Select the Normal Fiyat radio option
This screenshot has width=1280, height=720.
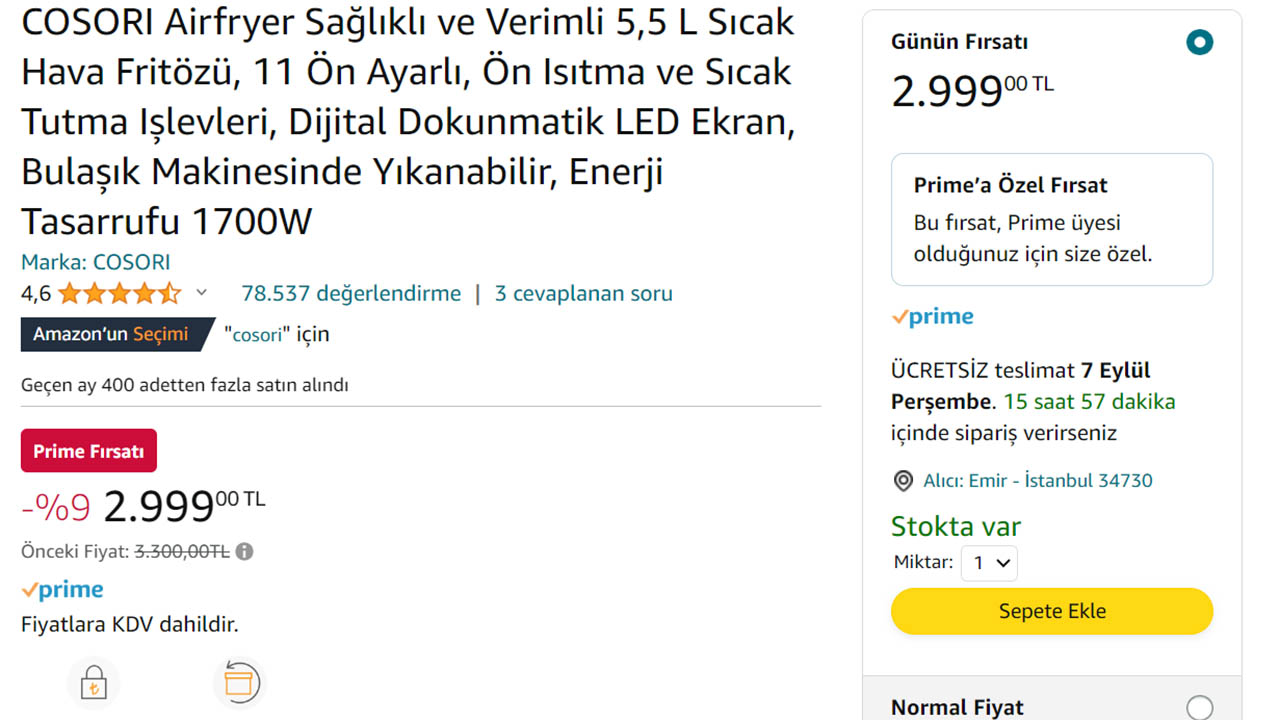1199,708
